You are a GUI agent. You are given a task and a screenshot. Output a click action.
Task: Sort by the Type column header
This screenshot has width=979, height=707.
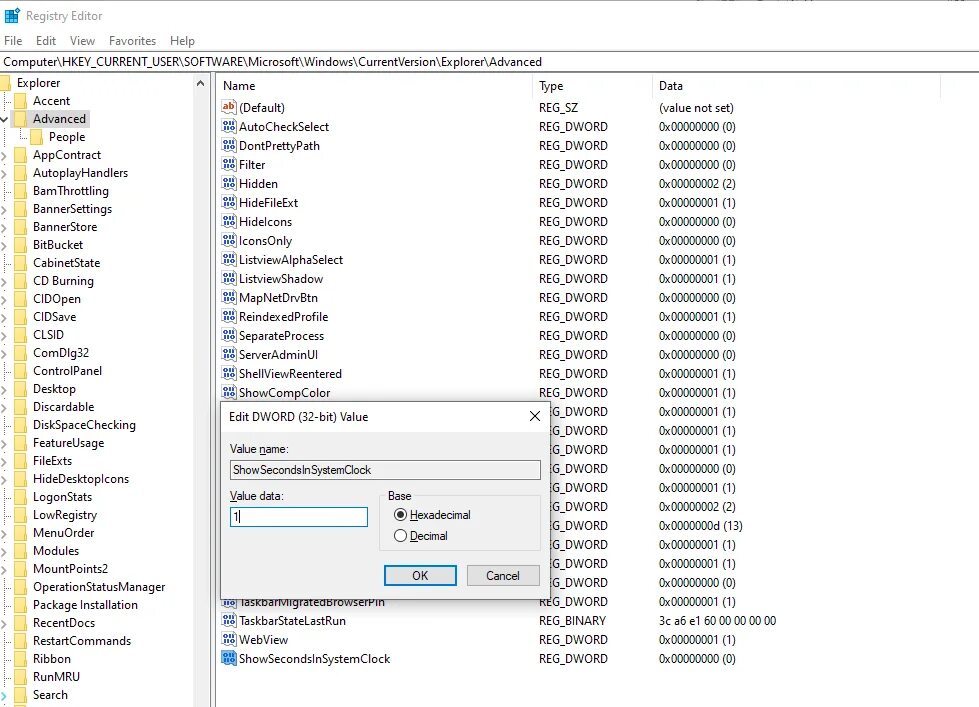coord(593,86)
